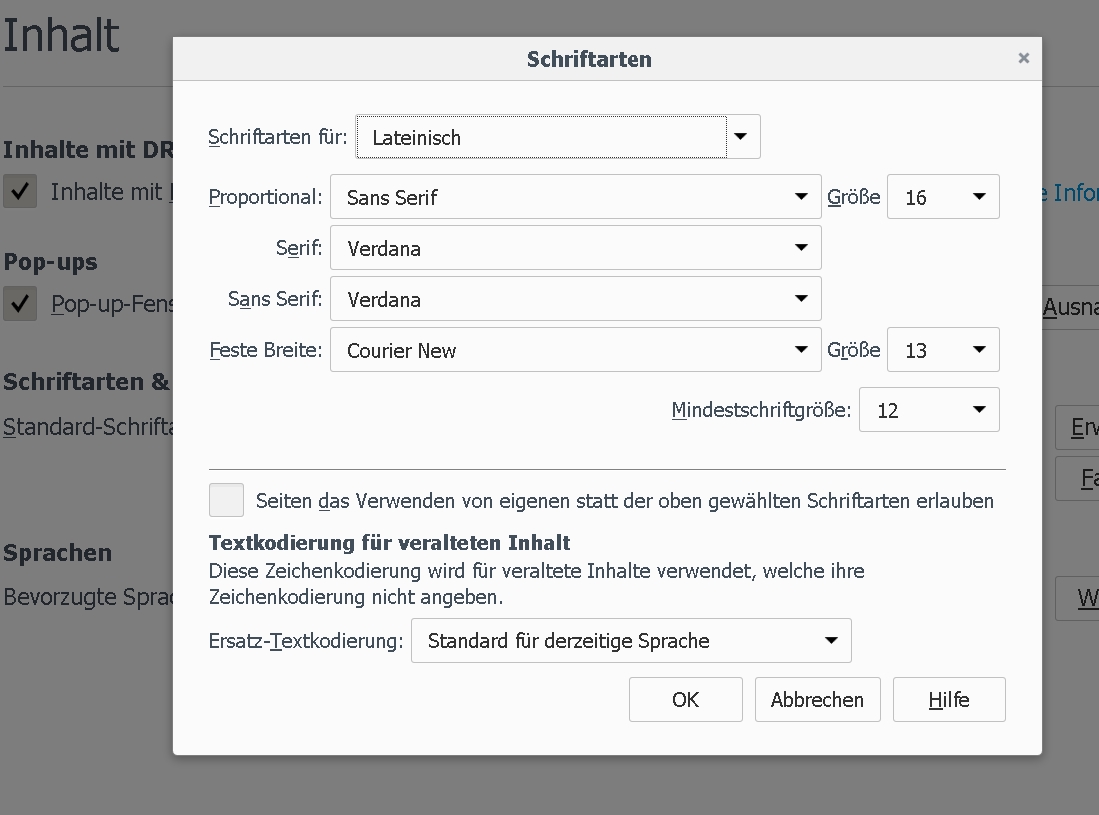Enable pages using their own fonts checkbox

[226, 500]
